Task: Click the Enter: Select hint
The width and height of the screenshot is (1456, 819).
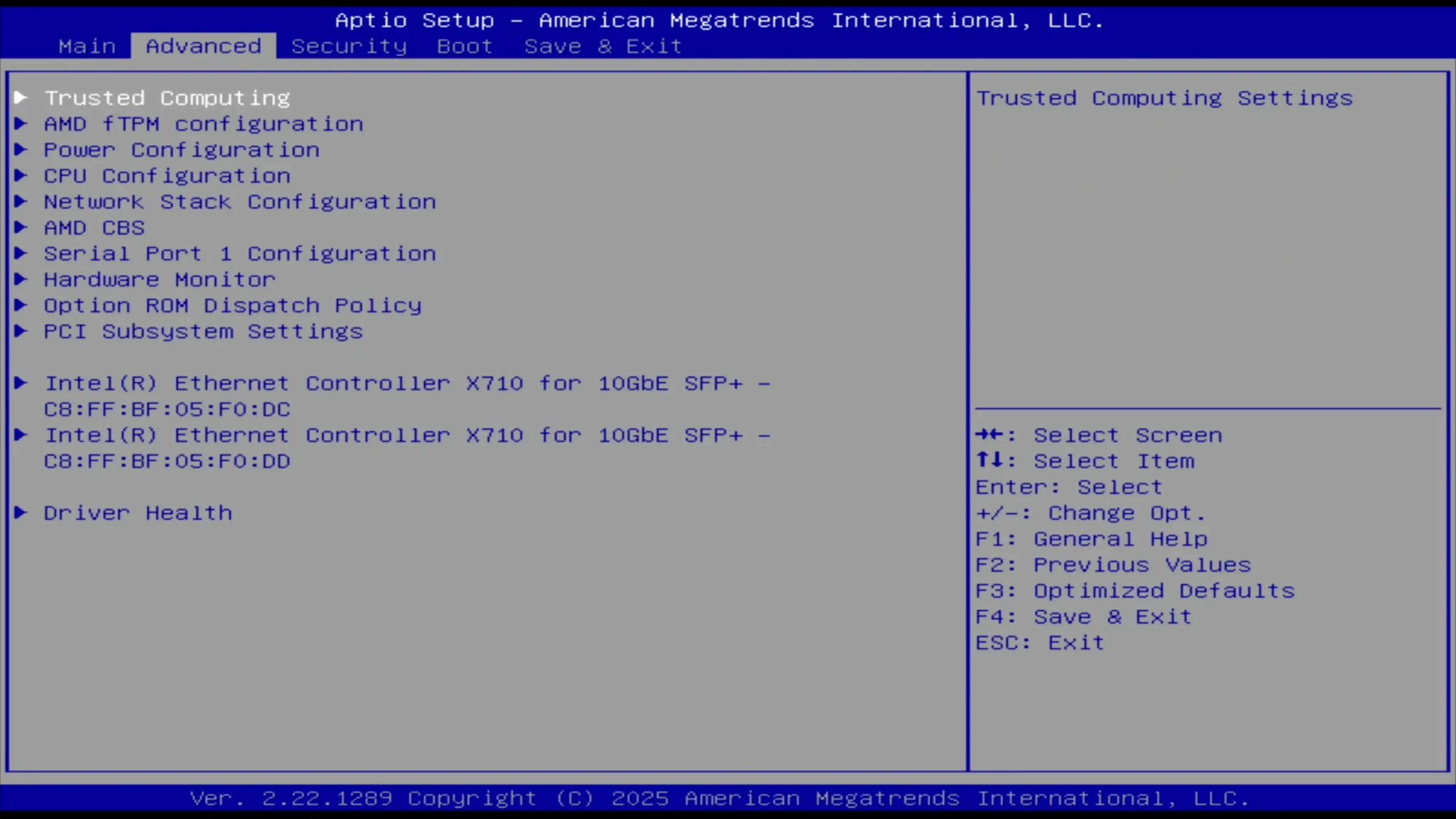Action: coord(1069,487)
